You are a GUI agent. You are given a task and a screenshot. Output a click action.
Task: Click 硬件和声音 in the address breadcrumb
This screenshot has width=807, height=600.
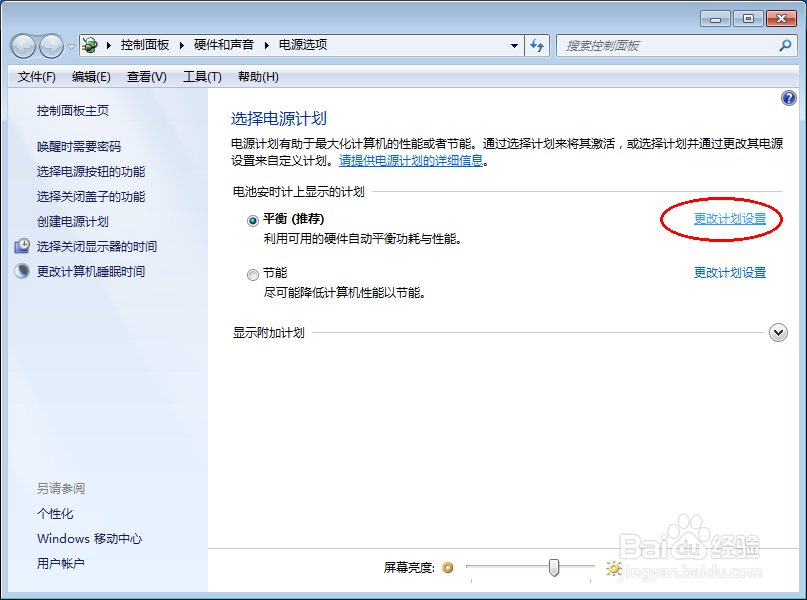(x=223, y=45)
